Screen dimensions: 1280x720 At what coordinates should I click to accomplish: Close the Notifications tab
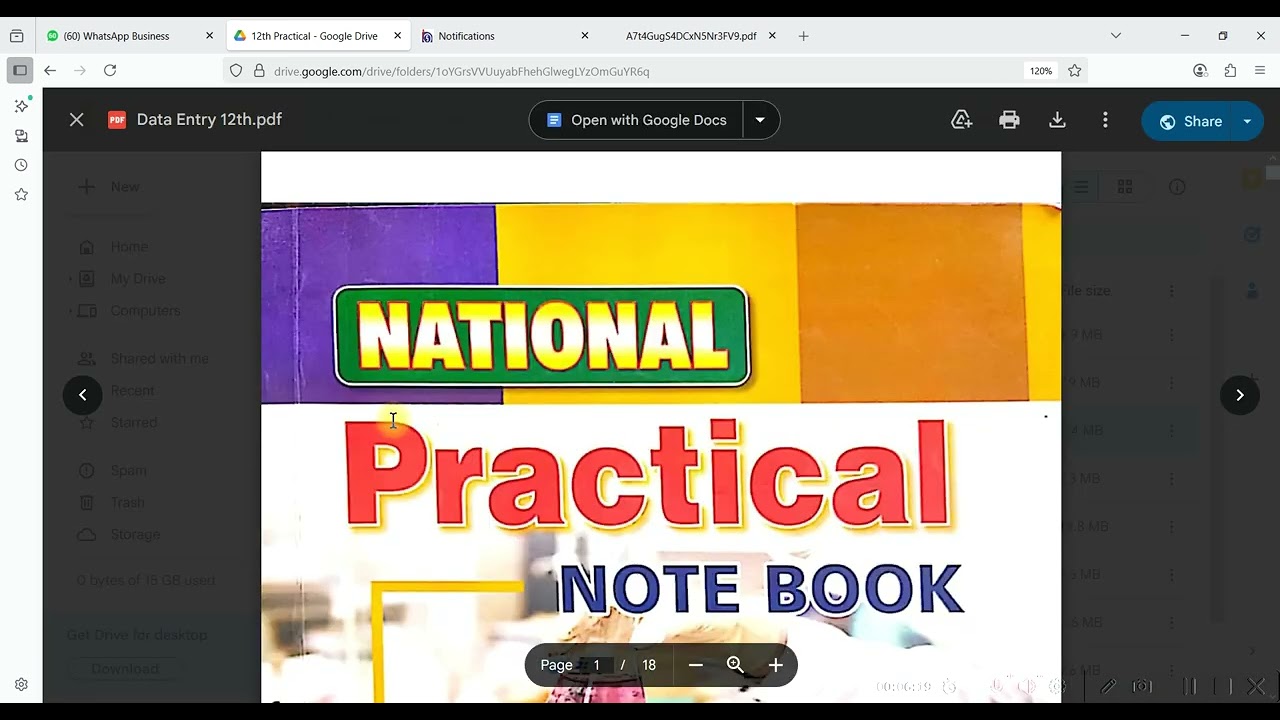(585, 36)
